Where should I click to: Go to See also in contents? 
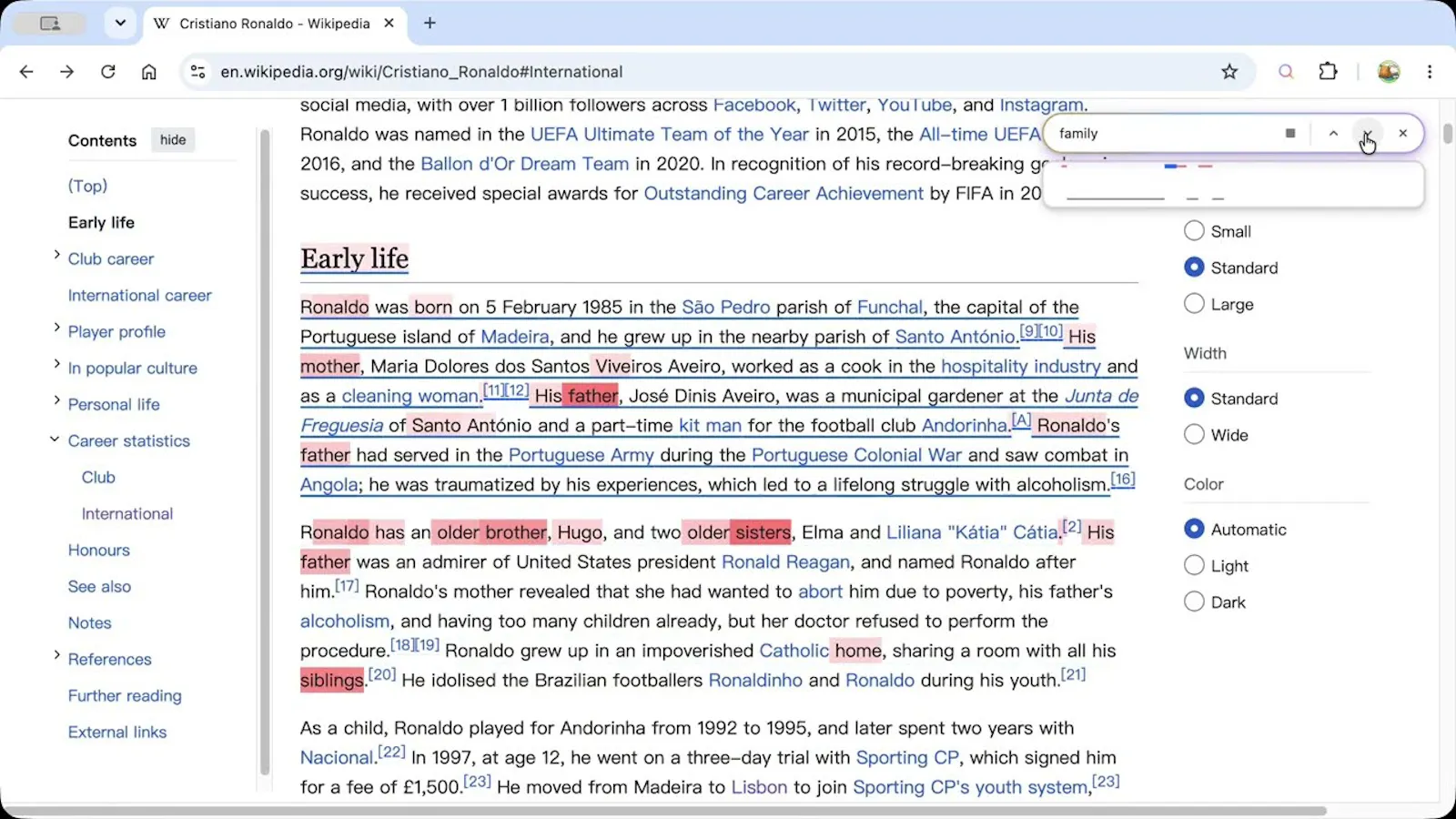click(x=99, y=586)
